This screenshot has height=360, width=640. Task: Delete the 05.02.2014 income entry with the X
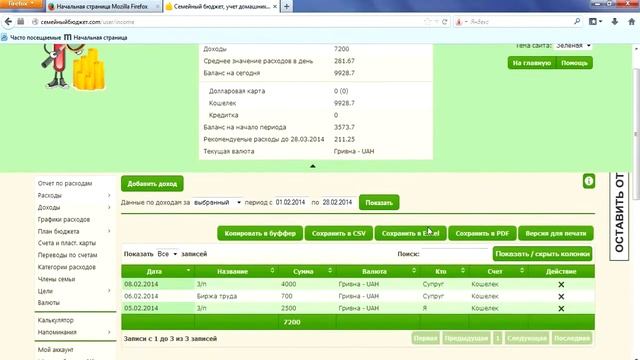coord(561,309)
